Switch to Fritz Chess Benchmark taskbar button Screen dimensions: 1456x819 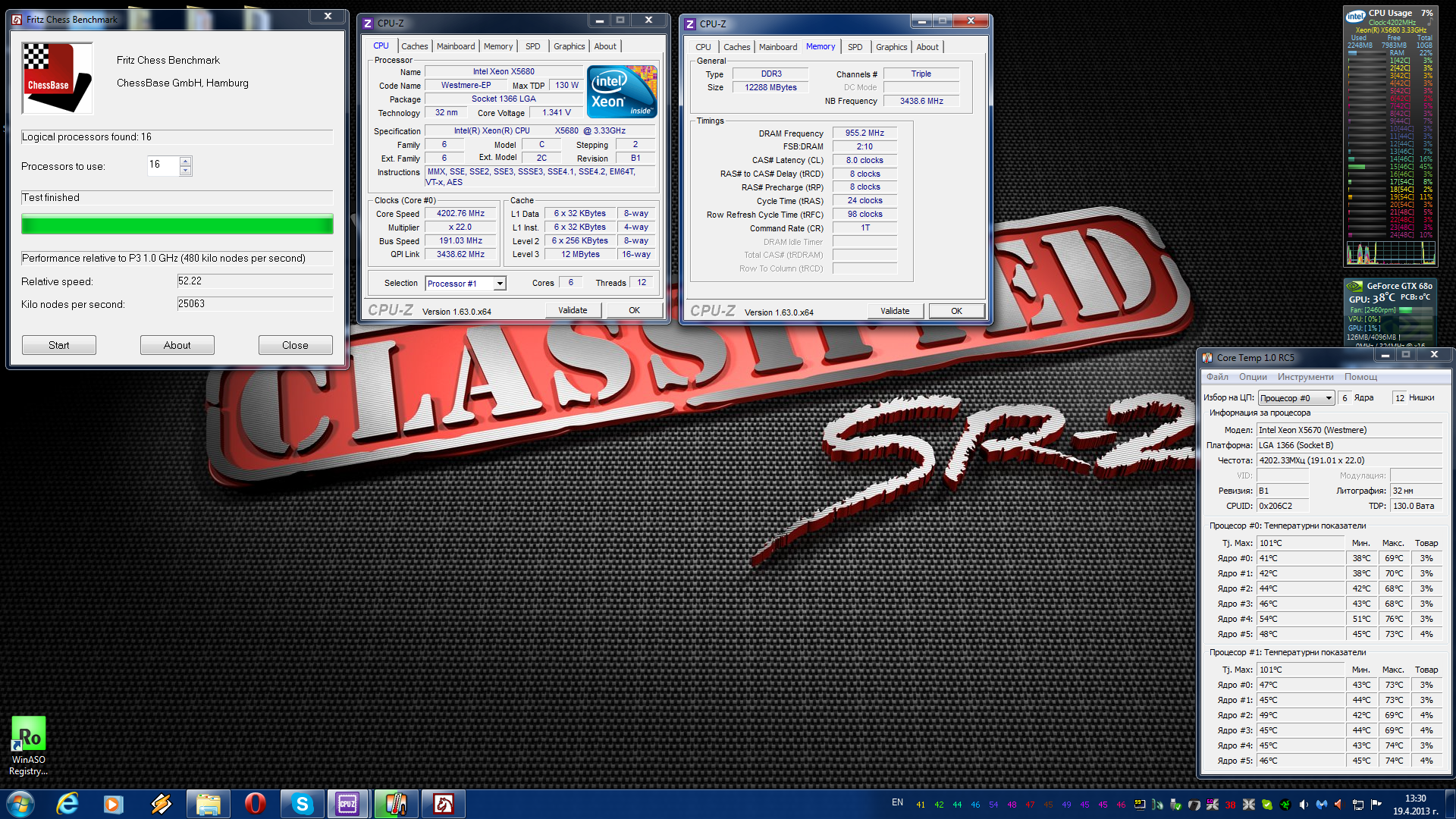[443, 804]
